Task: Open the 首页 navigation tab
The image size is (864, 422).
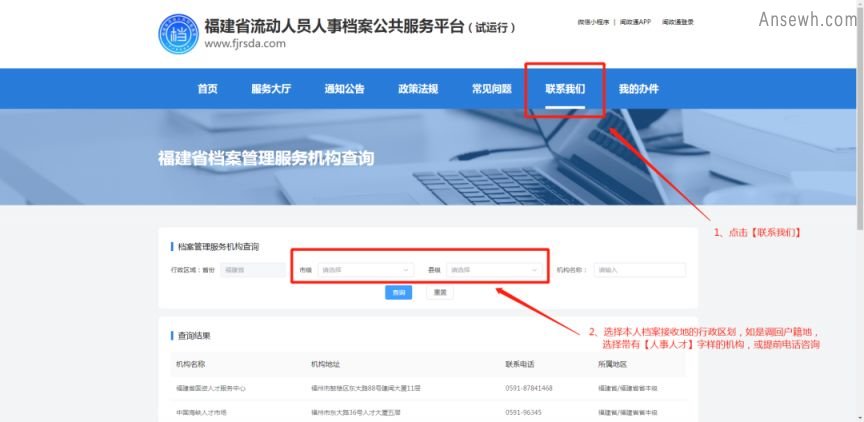Action: click(x=207, y=89)
